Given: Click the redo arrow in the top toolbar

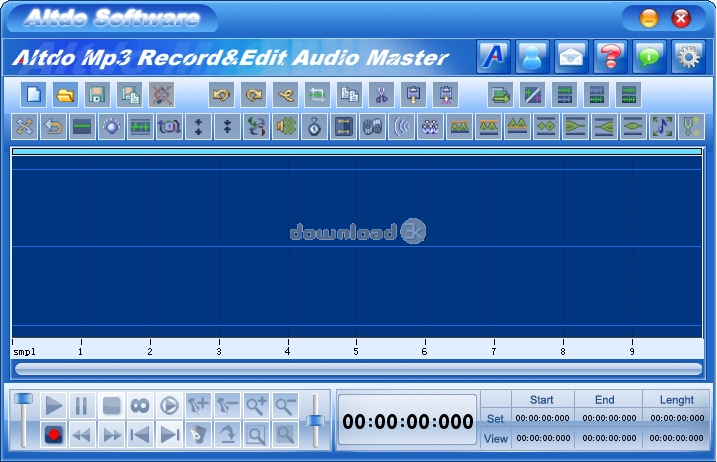Looking at the screenshot, I should click(x=254, y=95).
